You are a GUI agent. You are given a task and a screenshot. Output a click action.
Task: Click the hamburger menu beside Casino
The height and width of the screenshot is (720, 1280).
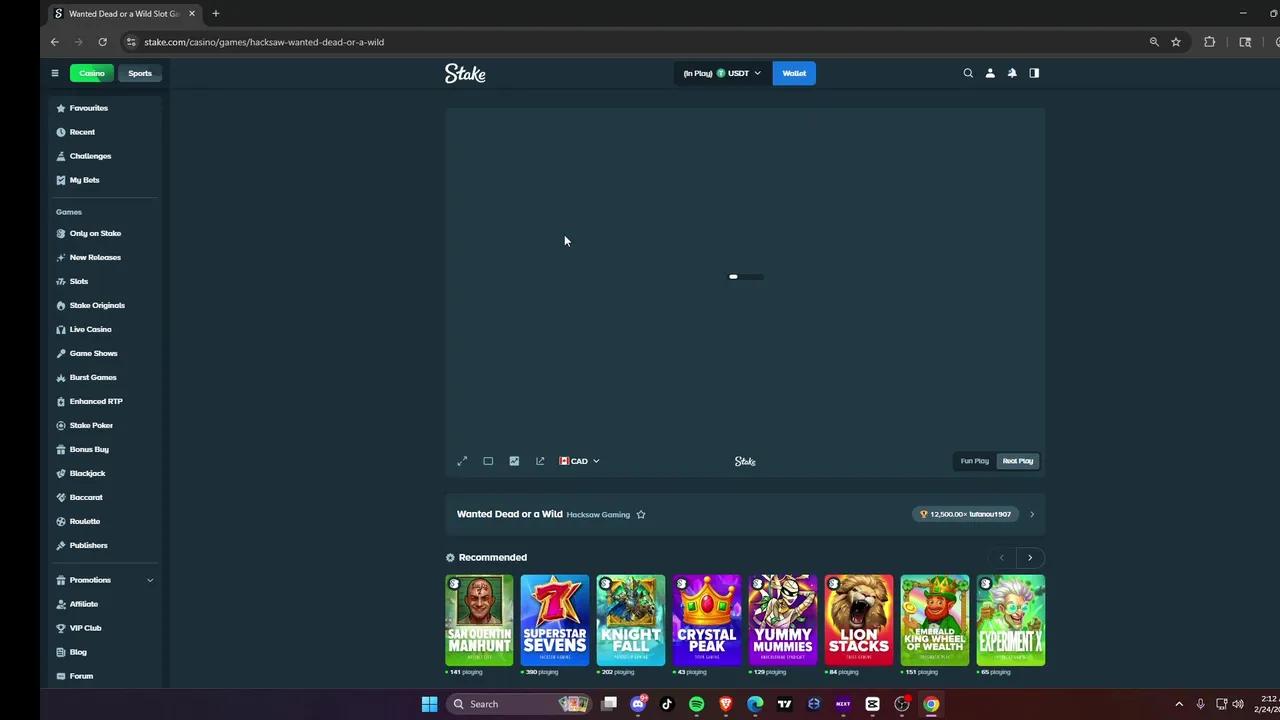(55, 73)
